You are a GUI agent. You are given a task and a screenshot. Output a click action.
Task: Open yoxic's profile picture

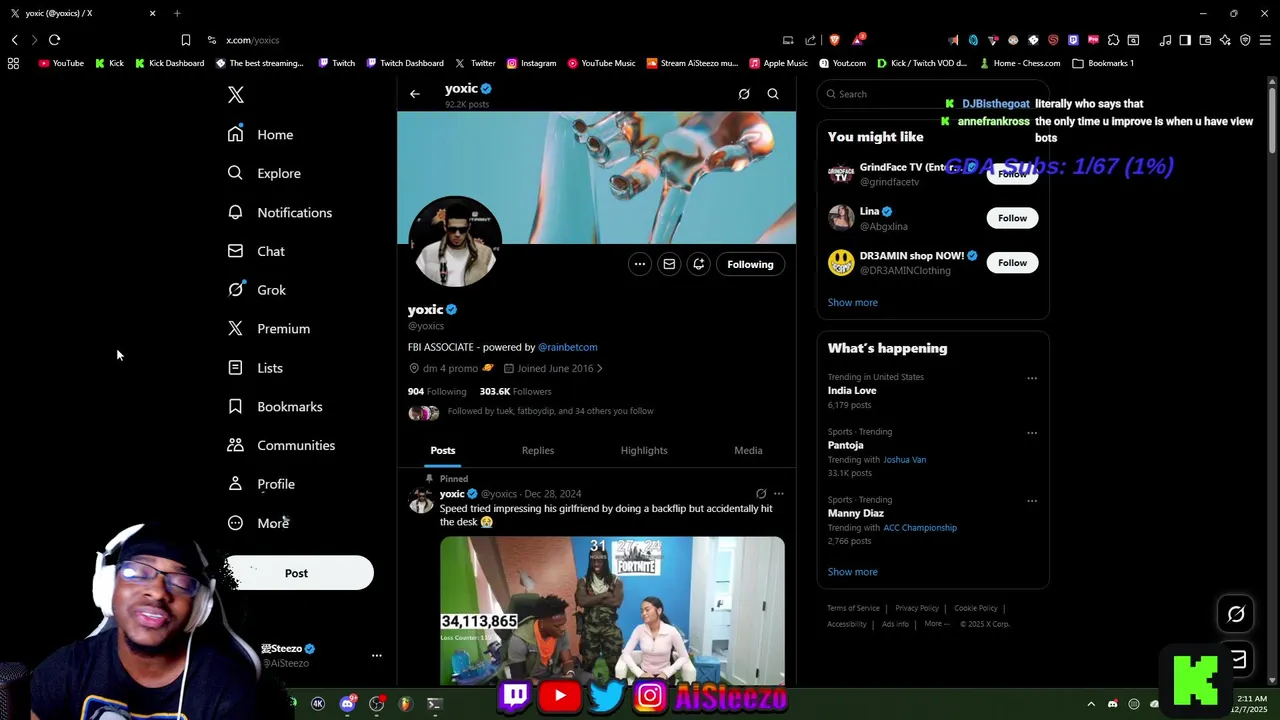455,243
